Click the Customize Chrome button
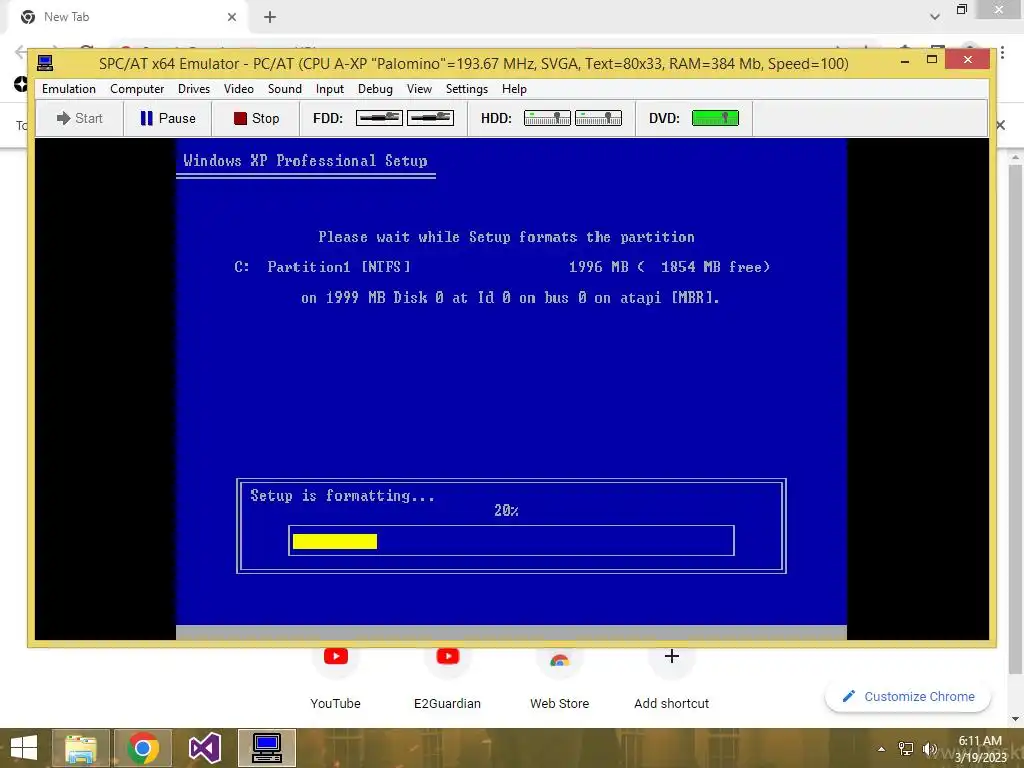 click(x=908, y=697)
